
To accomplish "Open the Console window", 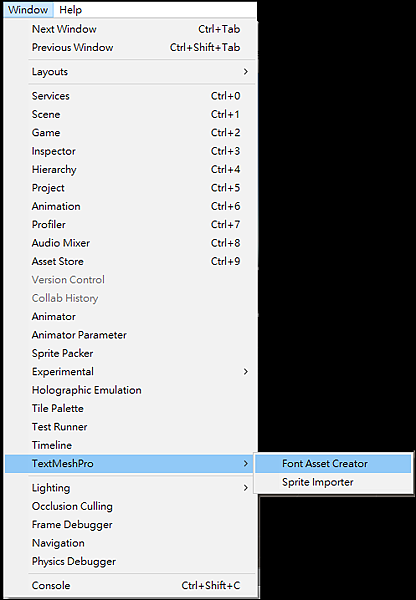I will 130,585.
